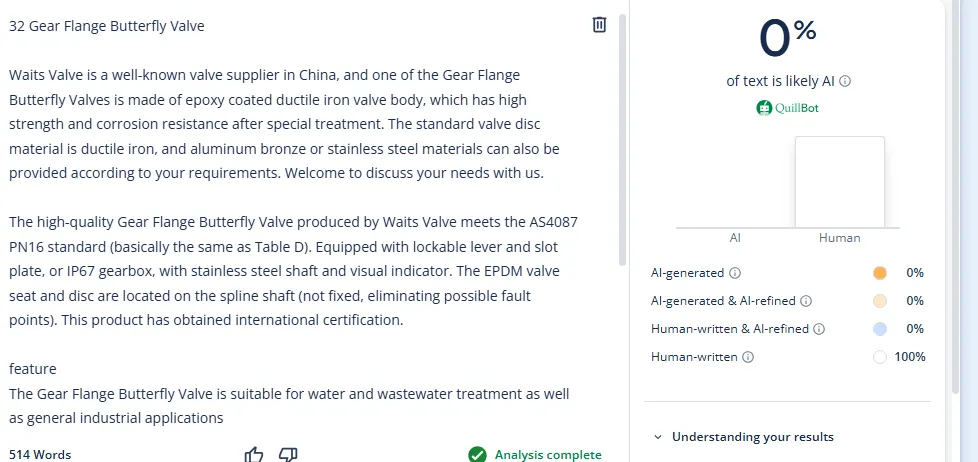This screenshot has height=462, width=978.
Task: Click the orange AI-generated color dot
Action: click(880, 273)
